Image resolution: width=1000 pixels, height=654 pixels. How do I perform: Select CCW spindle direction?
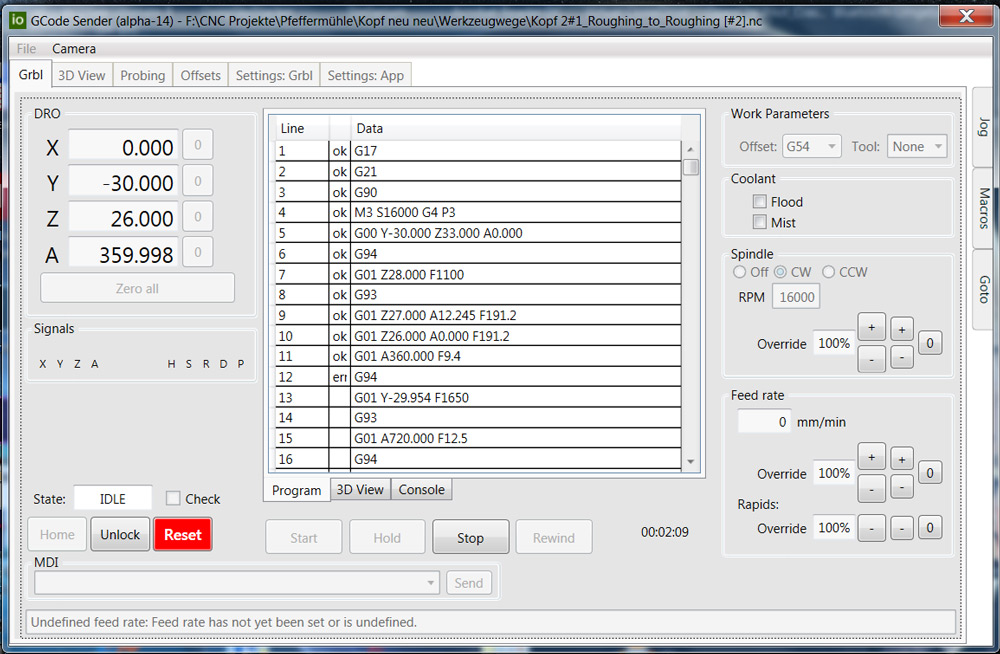pyautogui.click(x=828, y=272)
